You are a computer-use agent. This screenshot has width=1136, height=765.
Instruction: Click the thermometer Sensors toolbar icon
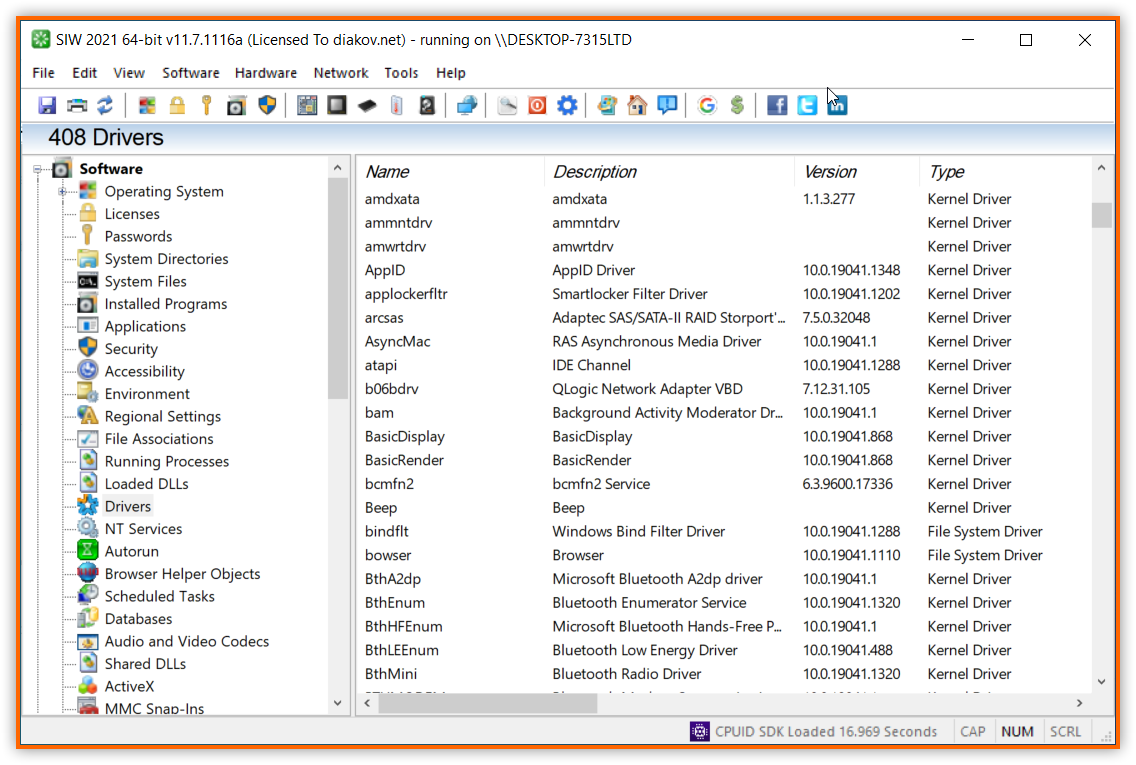(x=396, y=106)
